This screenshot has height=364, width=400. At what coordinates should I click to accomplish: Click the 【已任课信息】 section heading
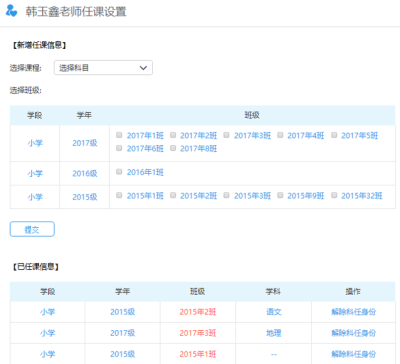pyautogui.click(x=36, y=267)
